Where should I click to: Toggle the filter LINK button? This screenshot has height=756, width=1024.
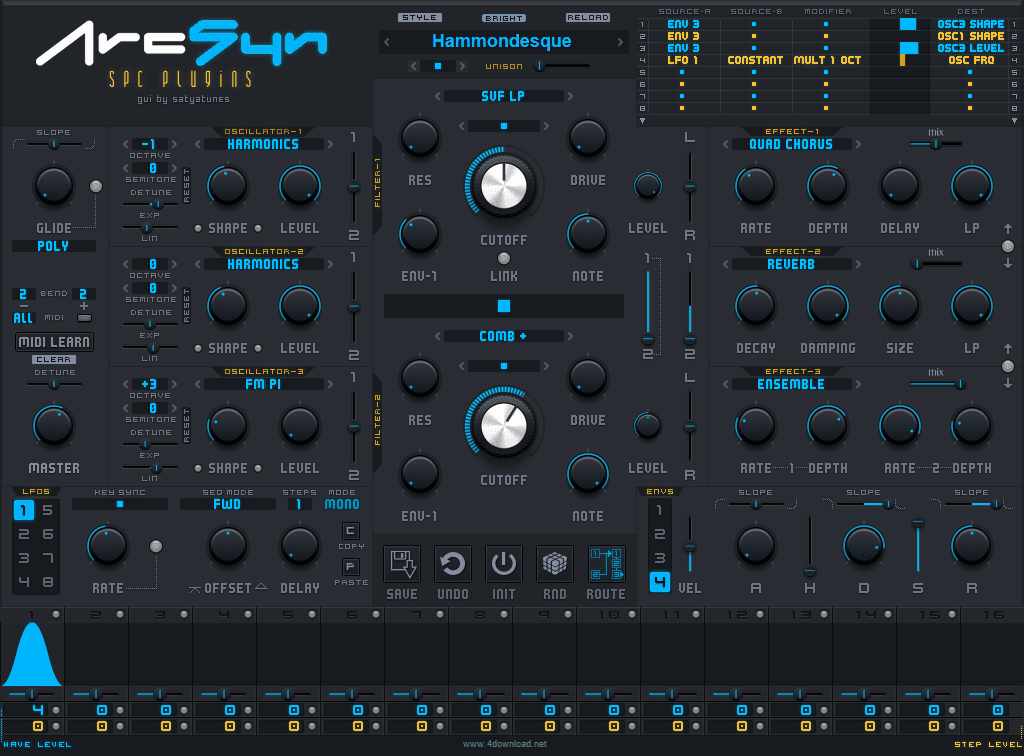(x=504, y=258)
